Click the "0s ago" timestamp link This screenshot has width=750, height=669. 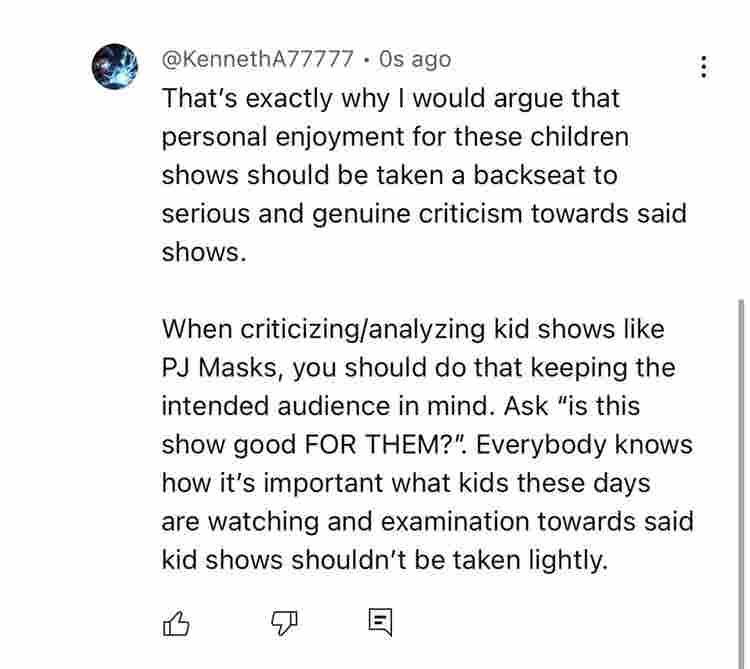pyautogui.click(x=415, y=59)
